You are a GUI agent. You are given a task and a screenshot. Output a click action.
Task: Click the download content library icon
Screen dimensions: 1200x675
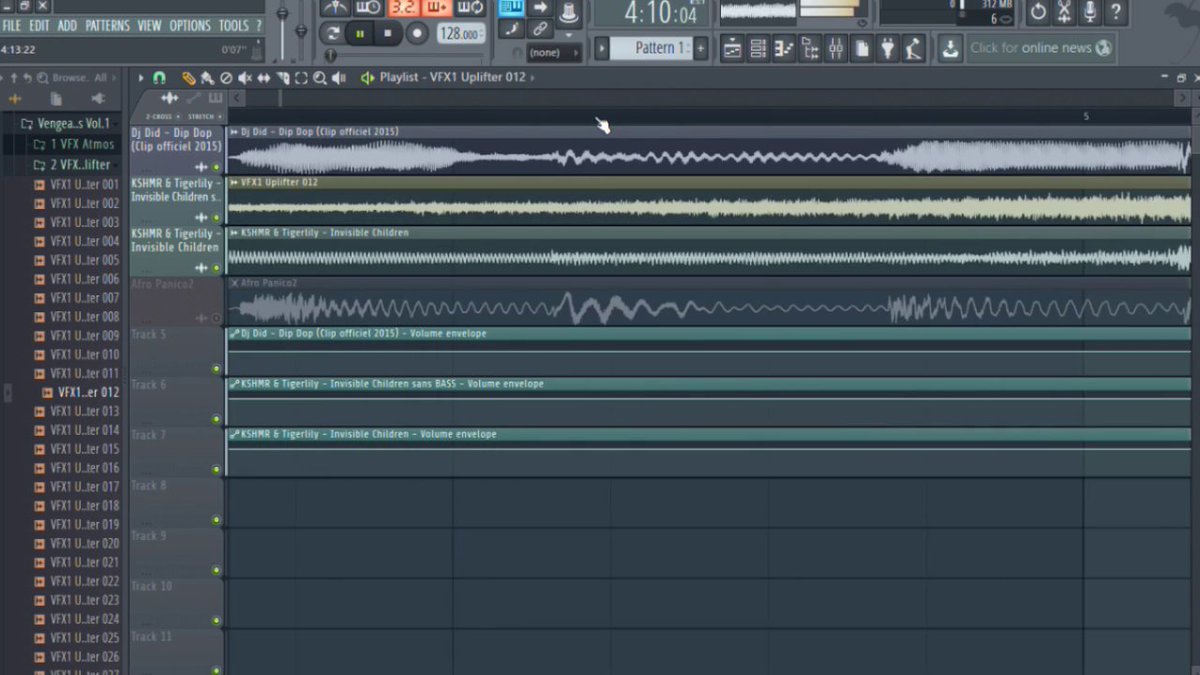tap(950, 48)
